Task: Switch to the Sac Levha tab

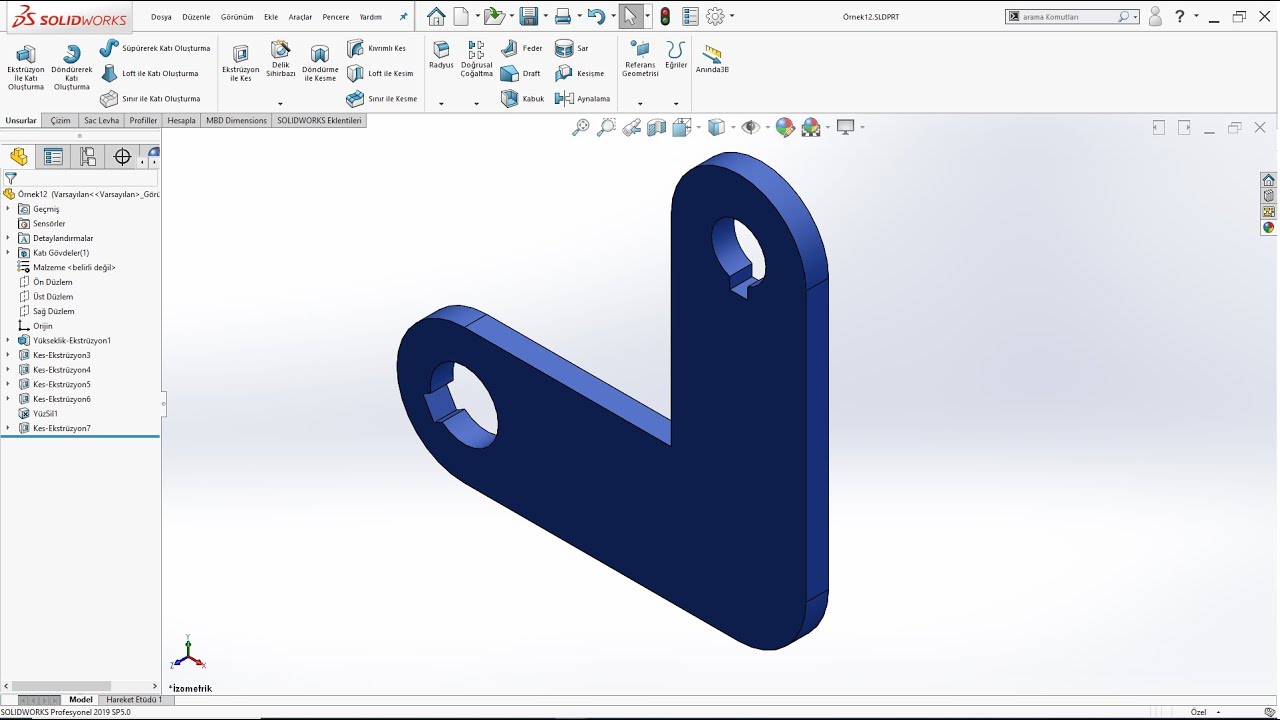Action: coord(101,120)
